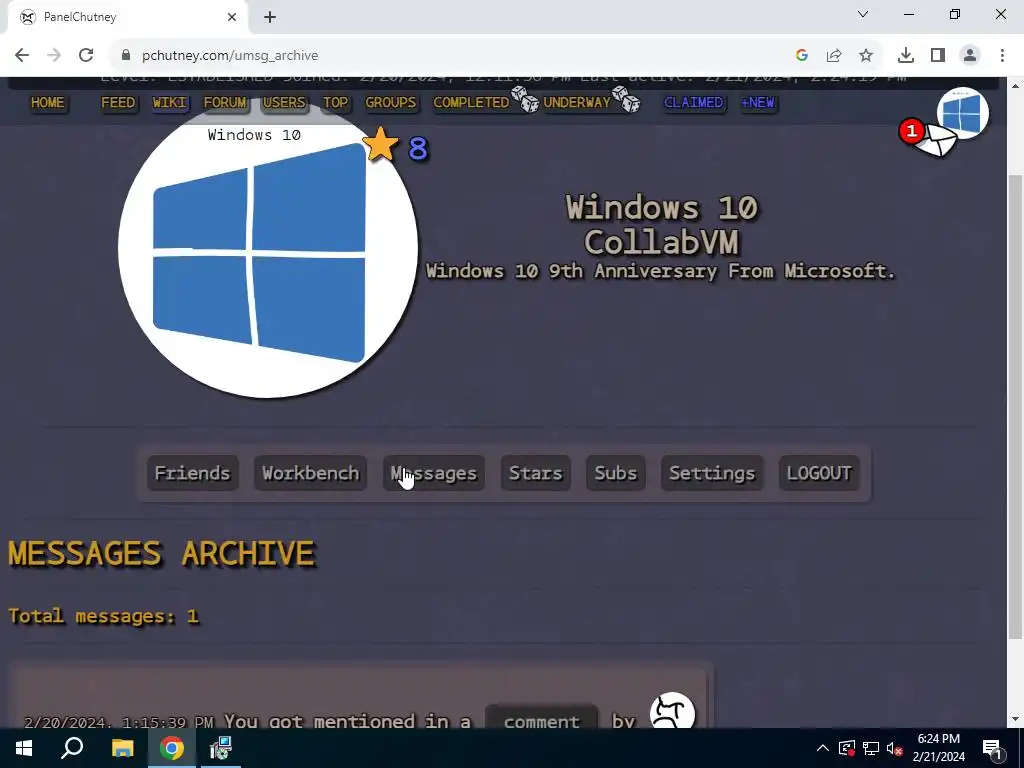Click the installer icon on the taskbar
Image resolution: width=1024 pixels, height=768 pixels.
[x=221, y=748]
